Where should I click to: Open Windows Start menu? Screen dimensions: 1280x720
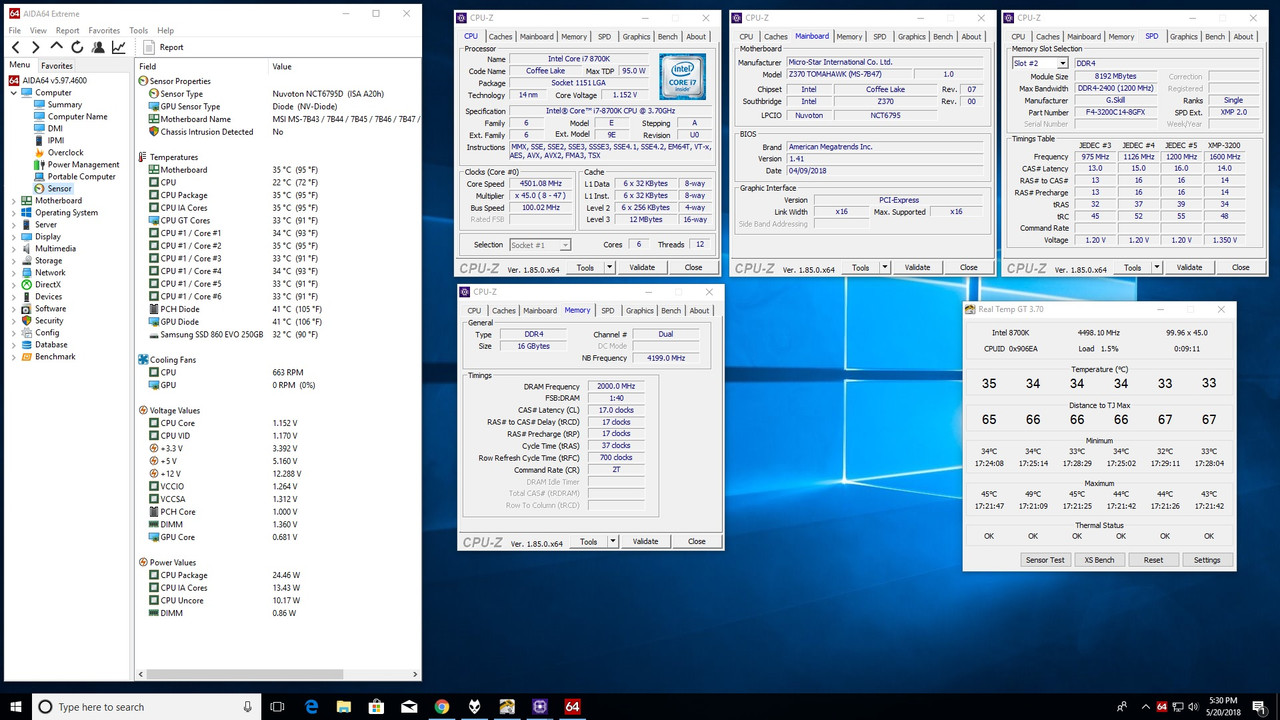tap(16, 707)
